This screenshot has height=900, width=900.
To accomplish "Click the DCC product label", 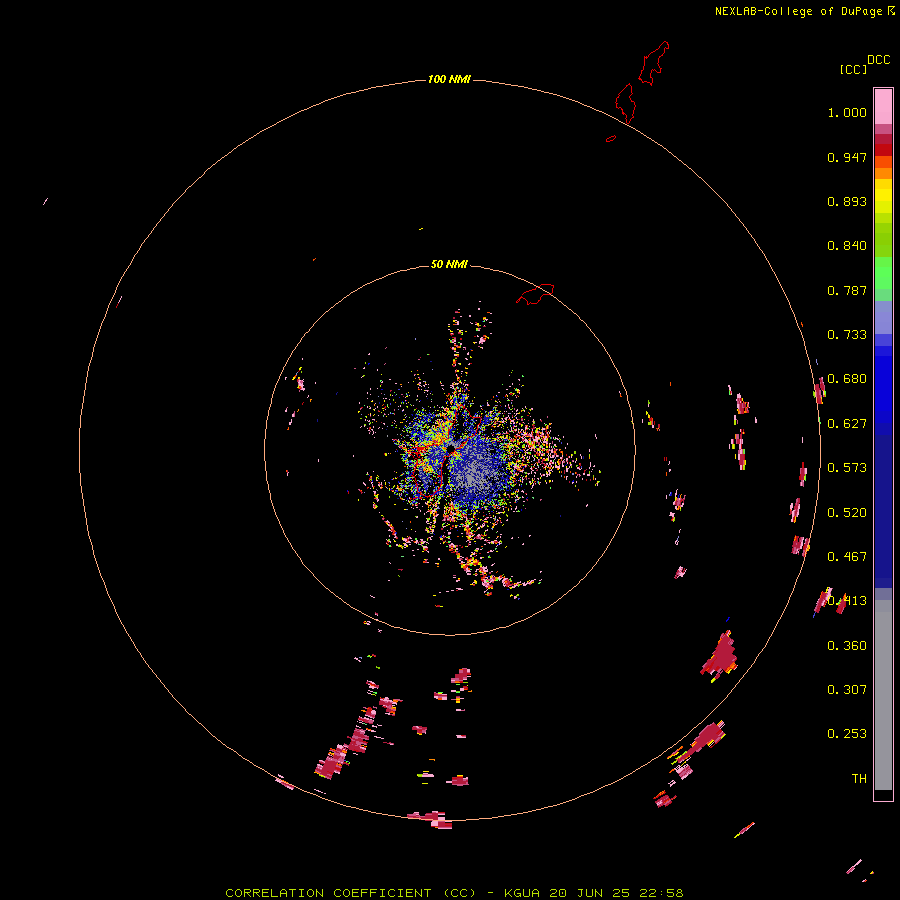I will 879,60.
